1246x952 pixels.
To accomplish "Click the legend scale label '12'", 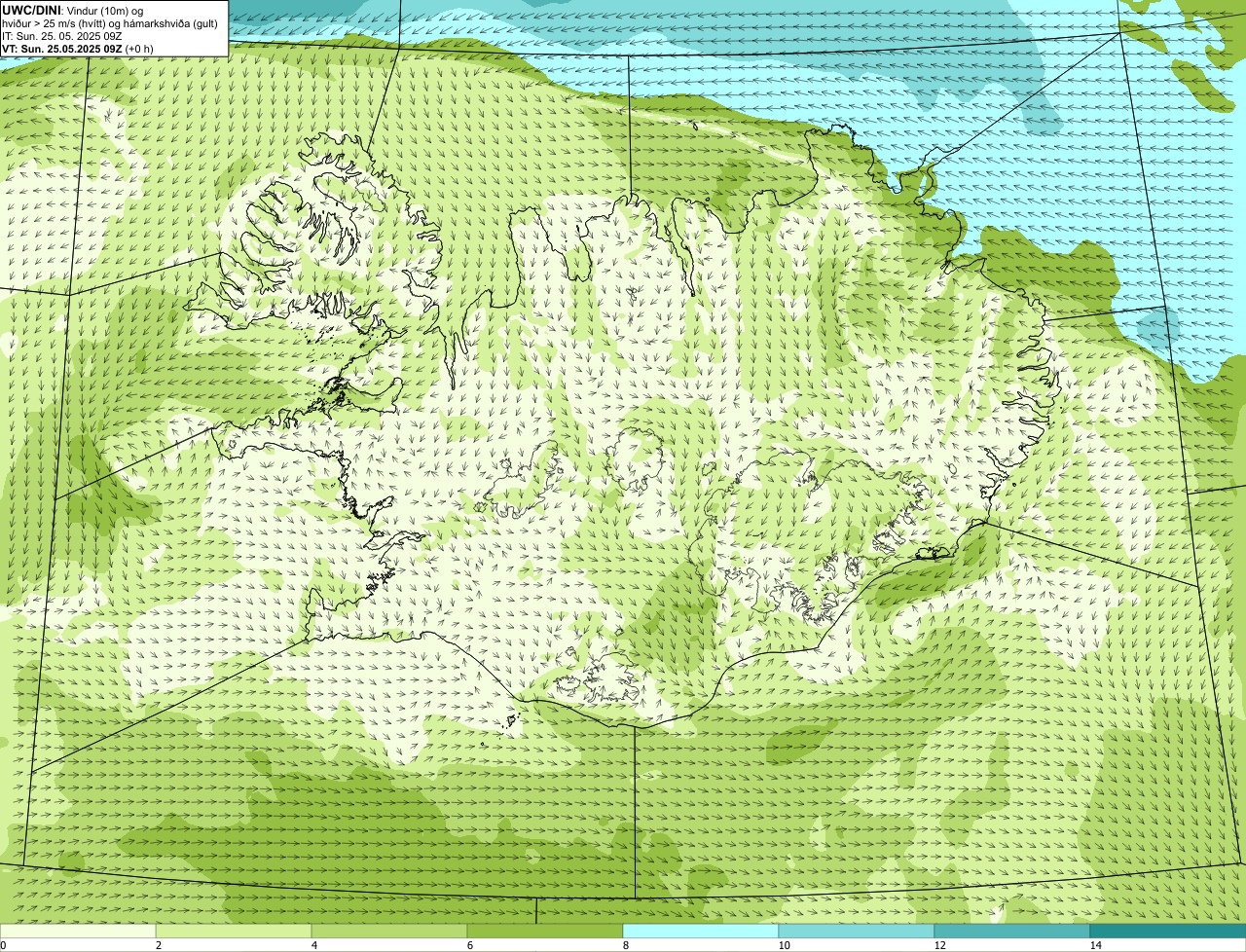I will pos(939,945).
